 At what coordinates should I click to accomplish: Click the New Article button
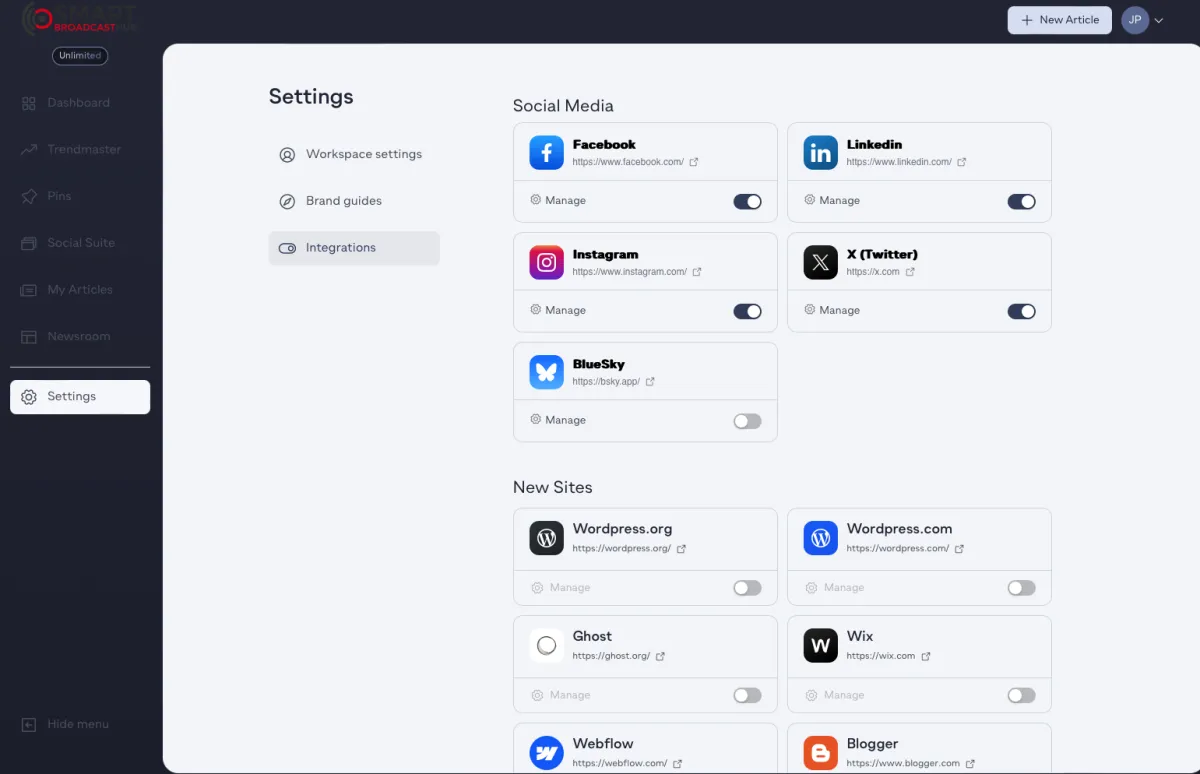1059,20
